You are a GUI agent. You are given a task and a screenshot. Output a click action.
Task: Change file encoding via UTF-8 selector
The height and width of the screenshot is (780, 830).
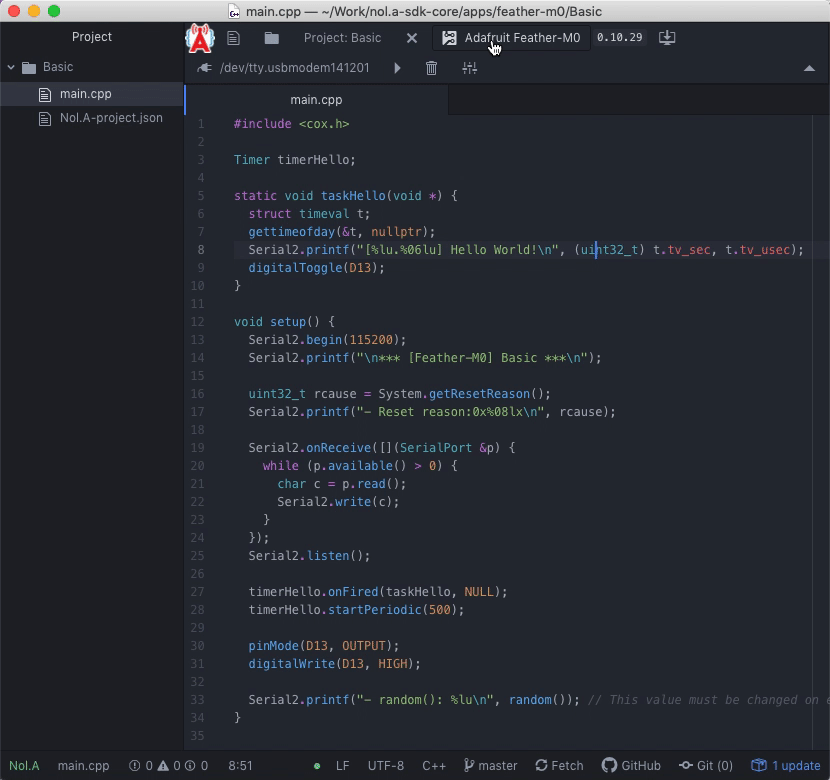point(386,766)
